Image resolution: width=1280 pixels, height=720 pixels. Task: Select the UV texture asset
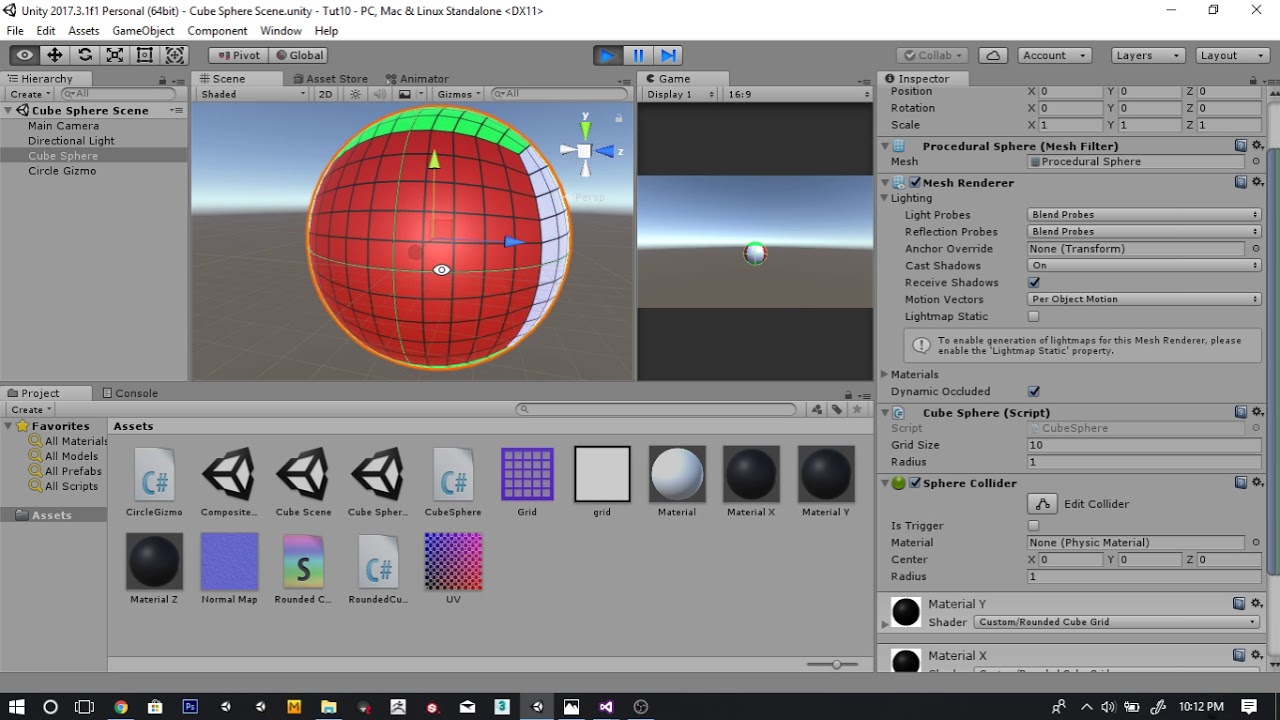(x=453, y=568)
